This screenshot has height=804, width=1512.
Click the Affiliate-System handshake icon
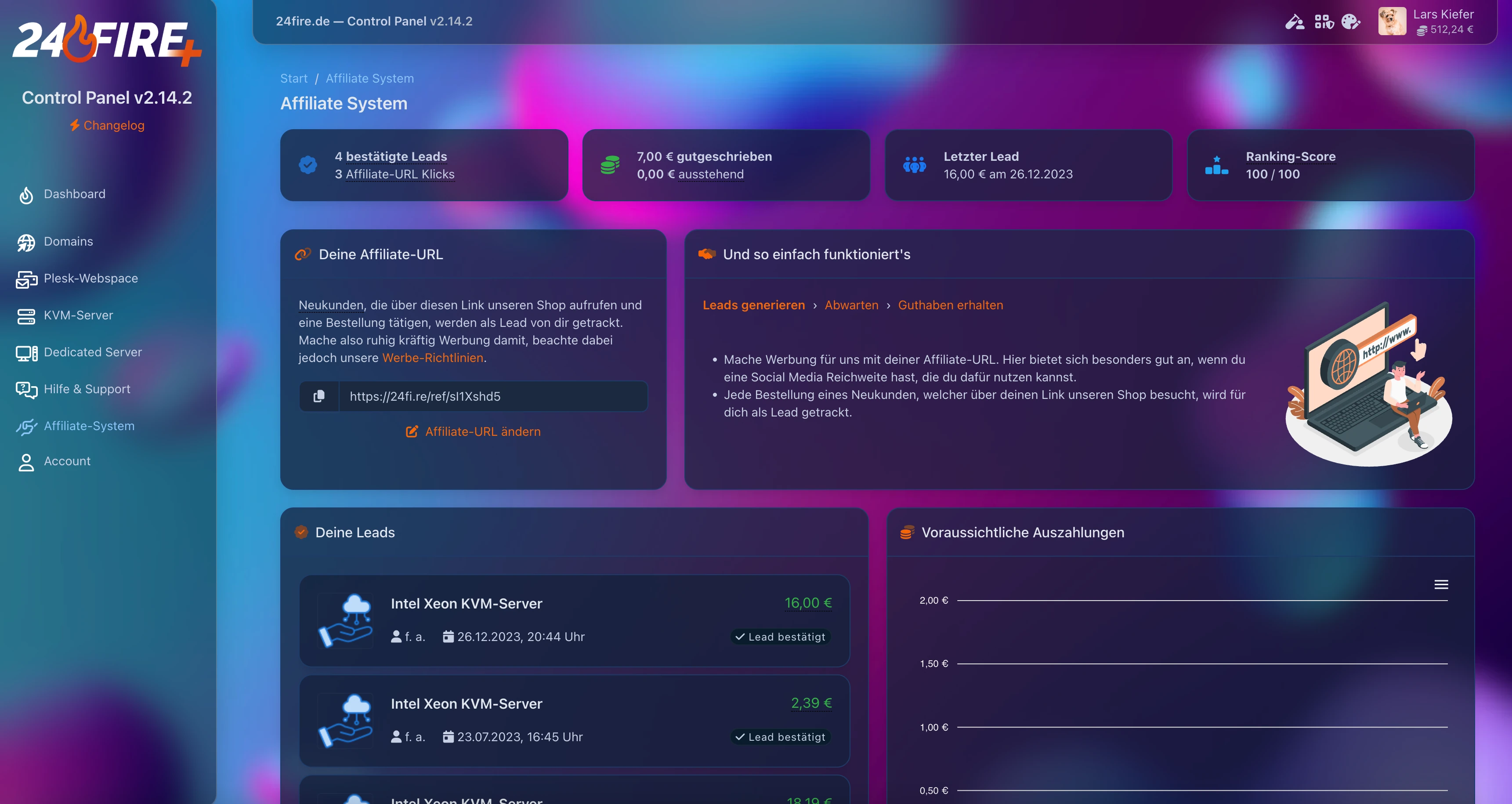coord(26,427)
